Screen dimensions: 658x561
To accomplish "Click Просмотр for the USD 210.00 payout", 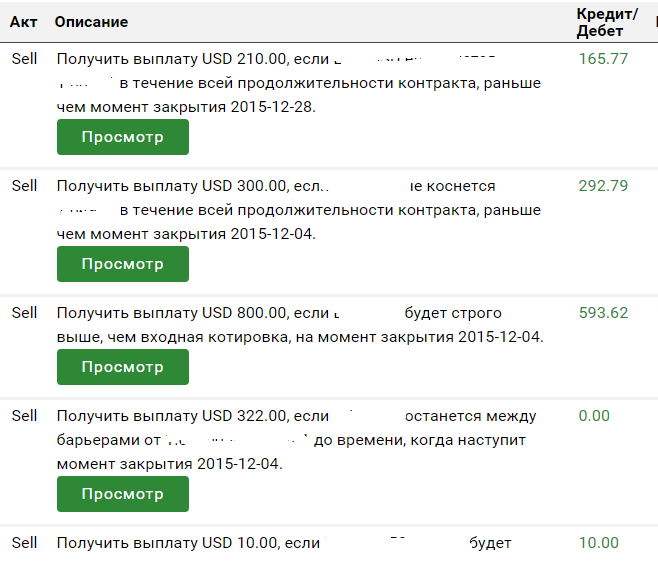I will (x=122, y=137).
